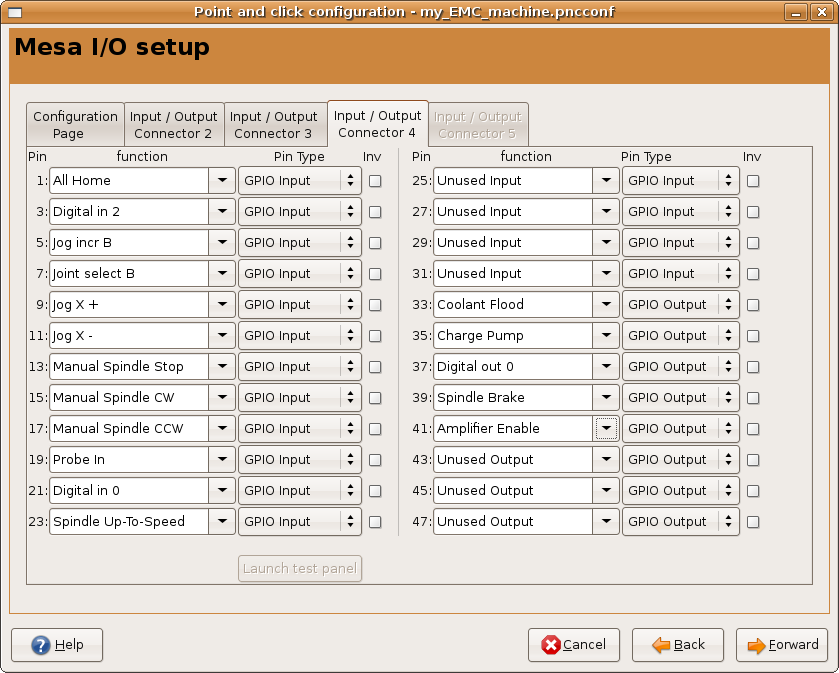Click the Manual Spindle Stop function field
Image resolution: width=839 pixels, height=673 pixels.
129,366
